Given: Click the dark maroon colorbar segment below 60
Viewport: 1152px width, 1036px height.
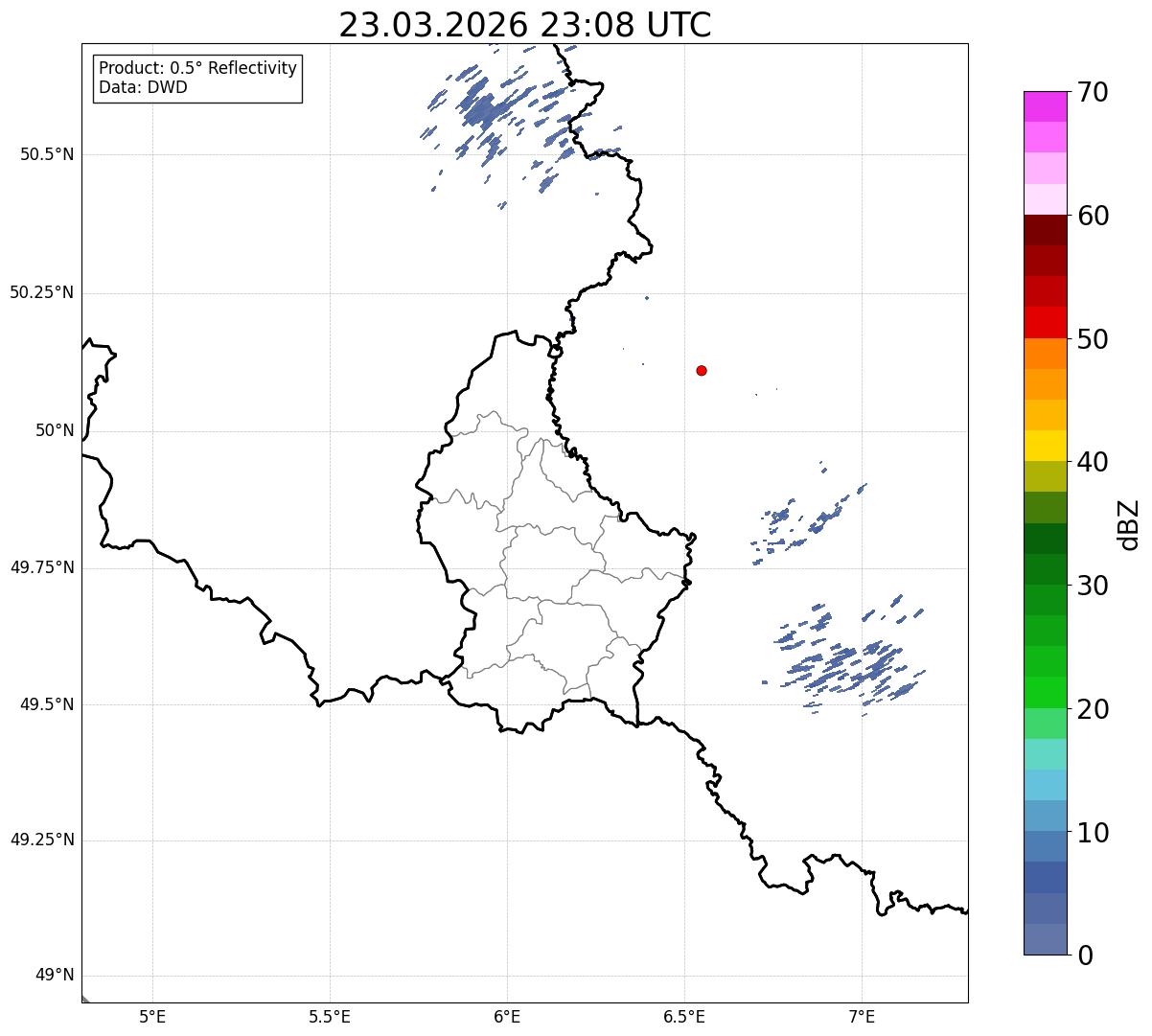Looking at the screenshot, I should click(1046, 230).
